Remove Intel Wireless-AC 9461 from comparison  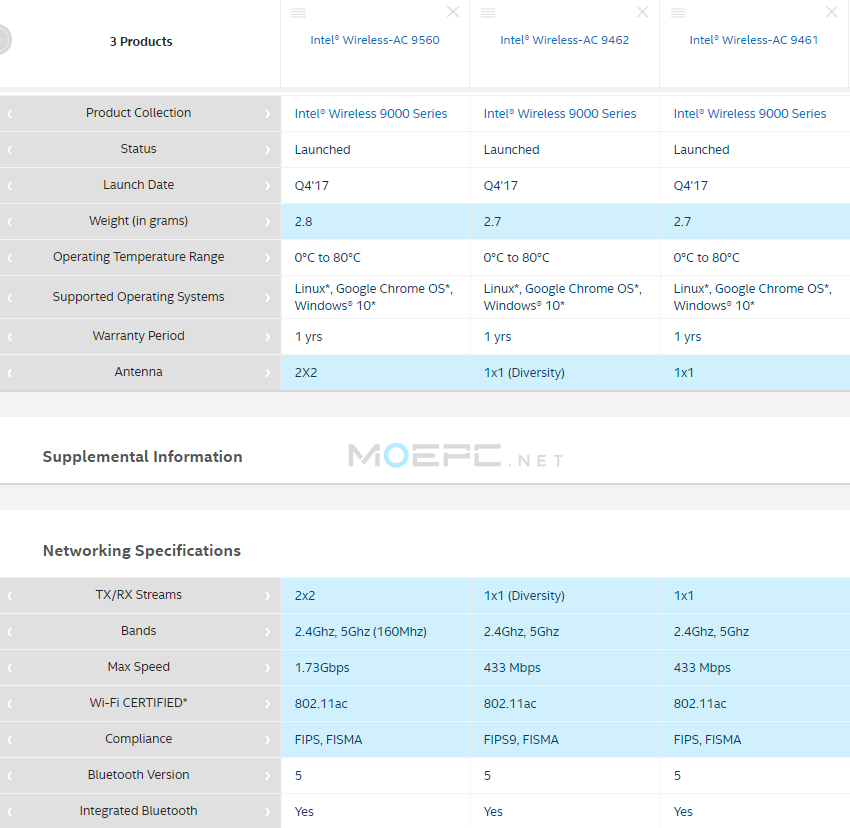tap(831, 12)
